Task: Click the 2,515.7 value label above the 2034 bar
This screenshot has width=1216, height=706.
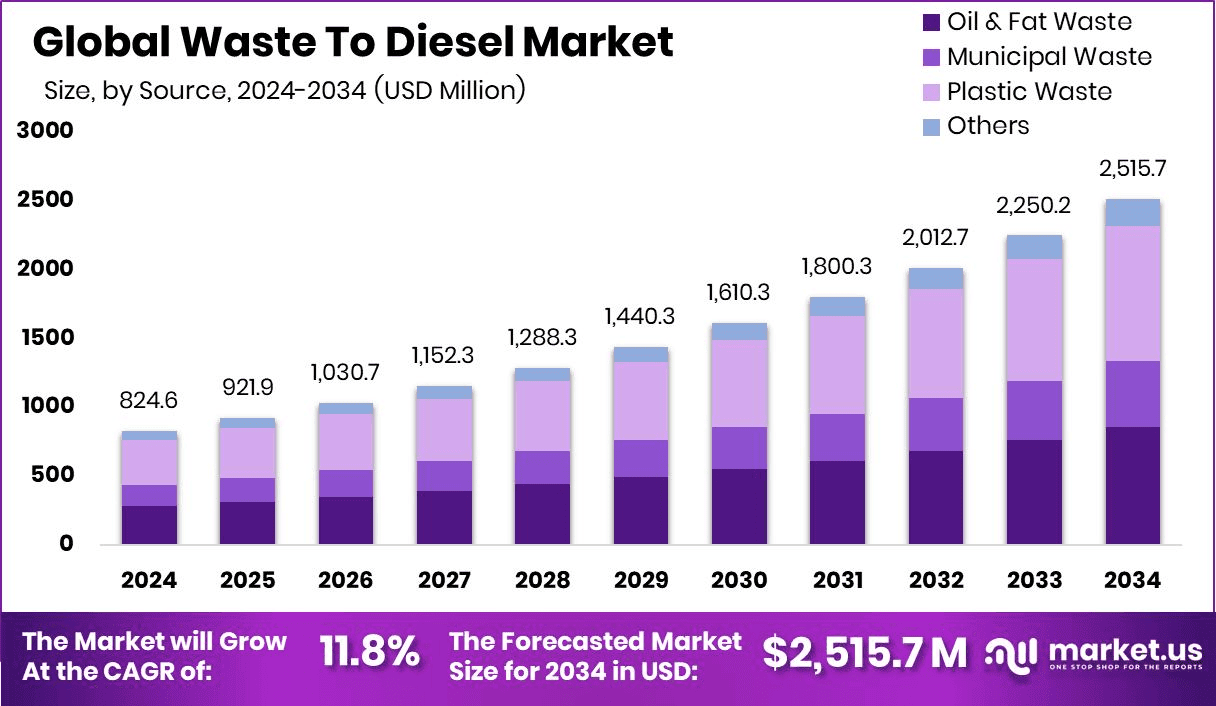Action: click(x=1132, y=170)
